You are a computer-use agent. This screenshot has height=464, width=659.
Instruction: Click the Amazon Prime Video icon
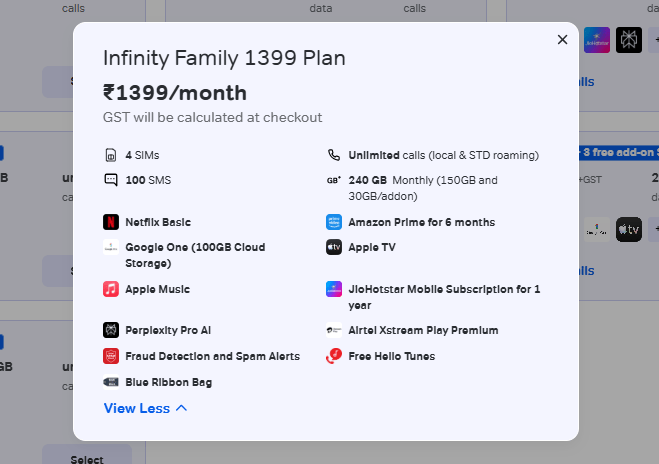[x=334, y=222]
